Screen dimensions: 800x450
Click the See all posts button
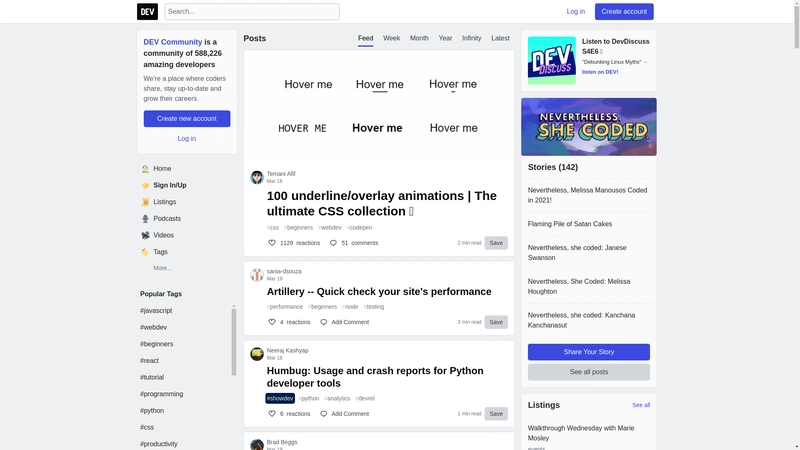point(589,372)
